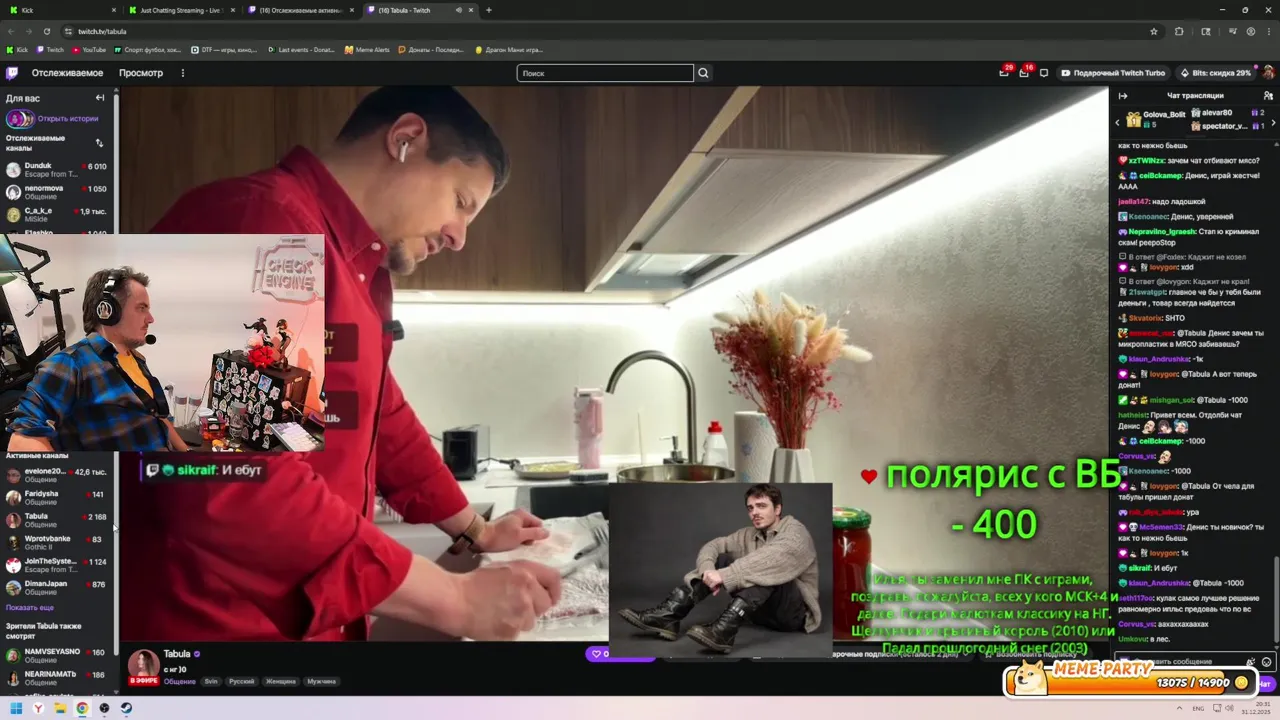Click 'Bits: скидка 29%' button
Screen dimensions: 1280x720
1215,73
